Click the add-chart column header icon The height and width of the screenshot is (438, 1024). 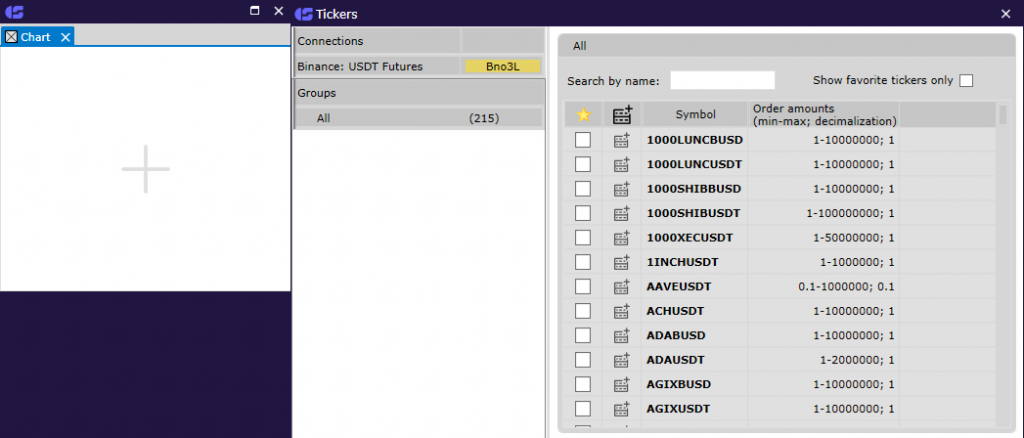click(x=622, y=114)
